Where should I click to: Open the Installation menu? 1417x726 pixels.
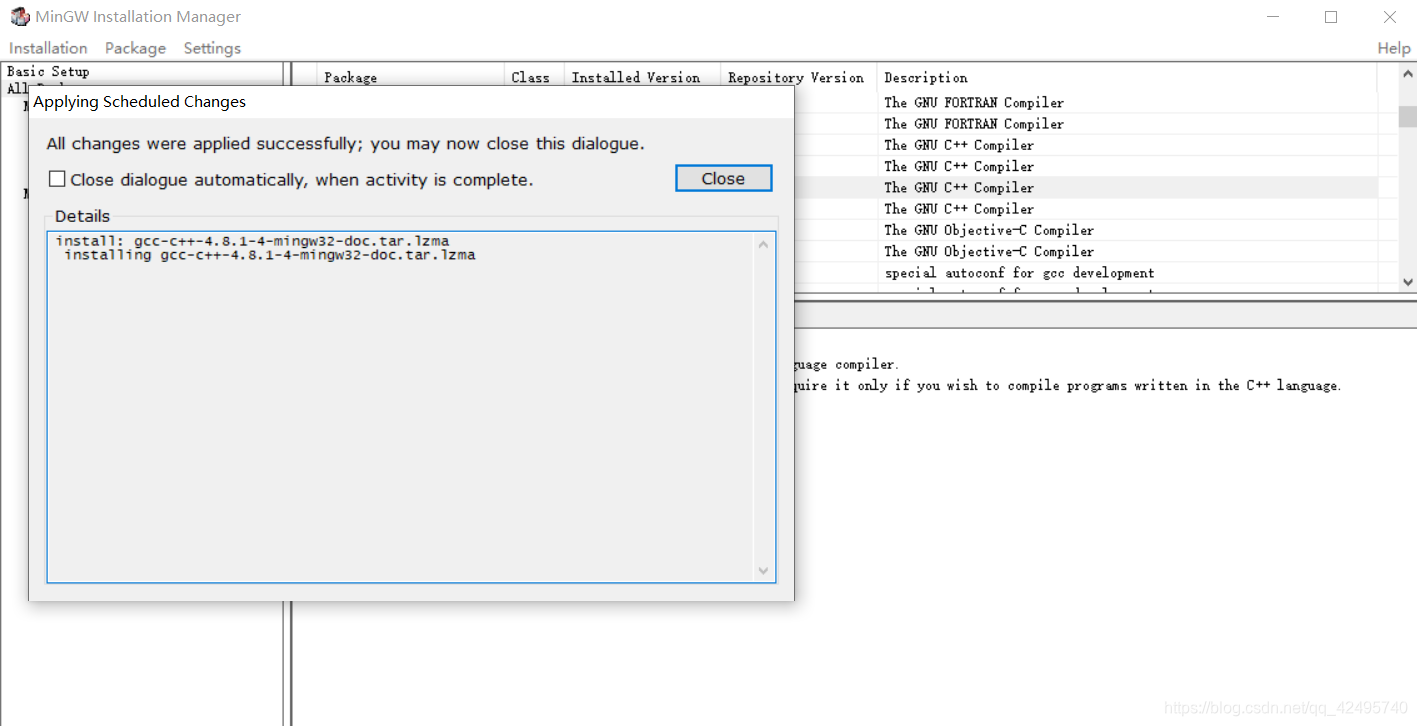click(48, 48)
